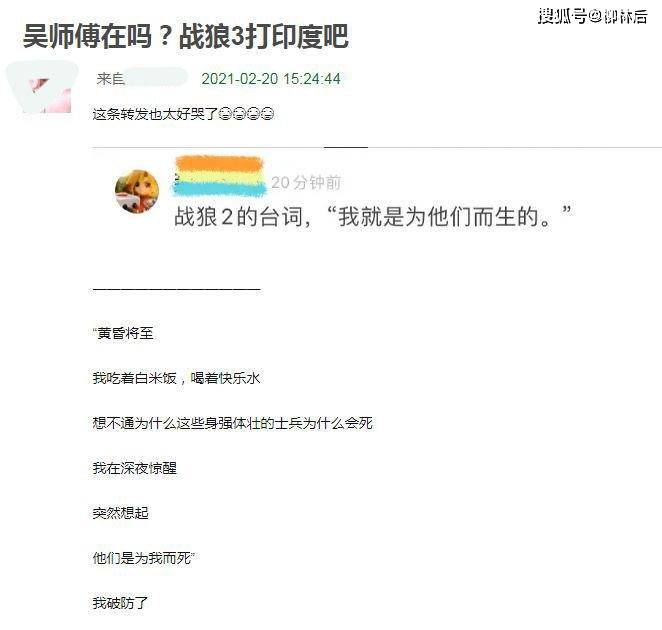
Task: Click the line 突然想起
Action: [x=121, y=513]
